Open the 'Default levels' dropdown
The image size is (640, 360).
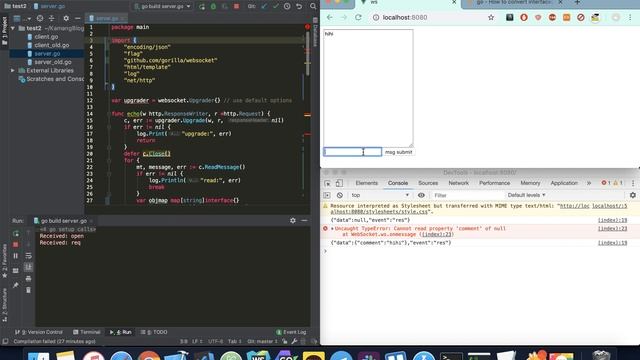coord(526,195)
